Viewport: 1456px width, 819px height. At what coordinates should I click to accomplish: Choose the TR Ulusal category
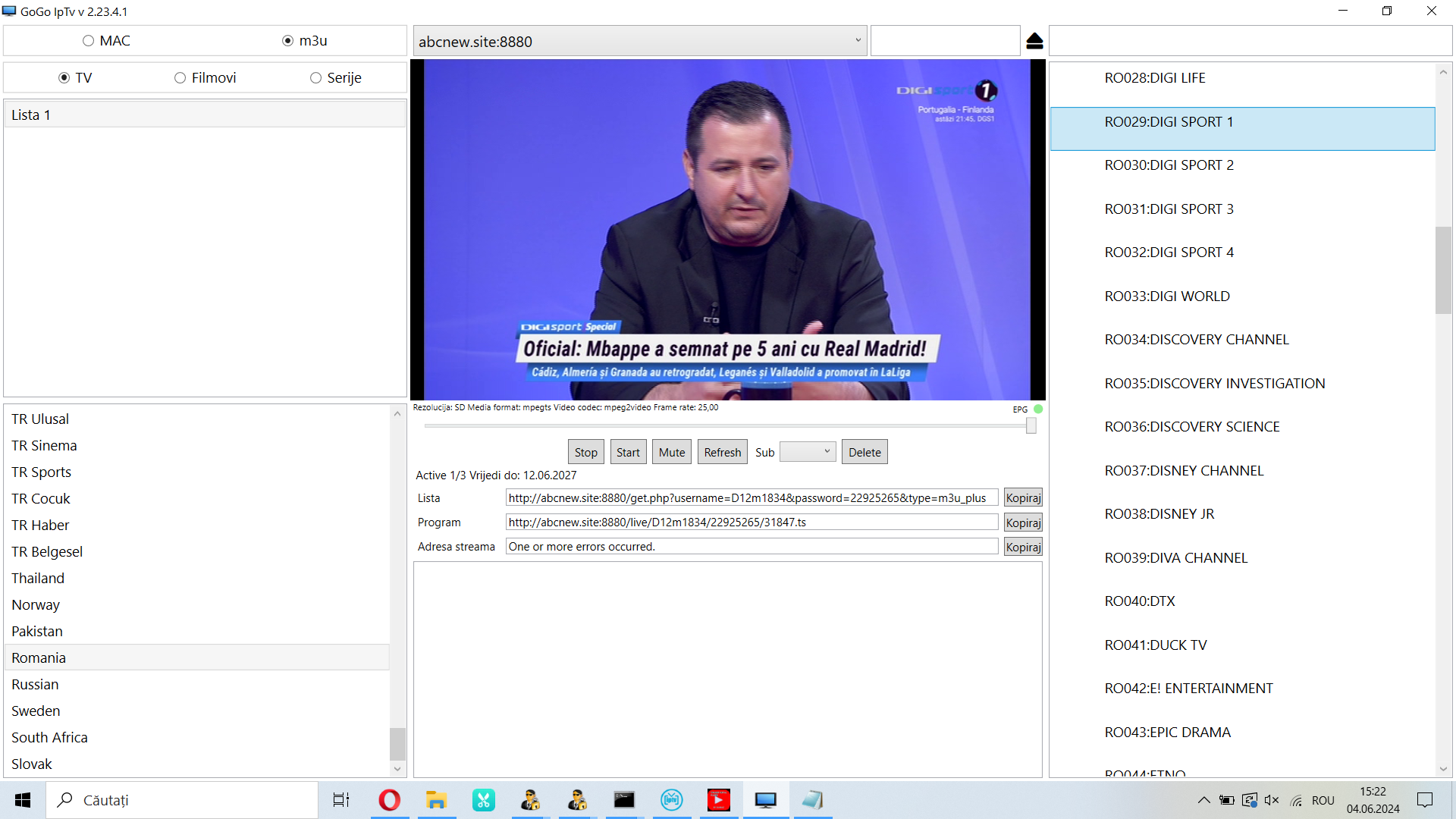tap(197, 419)
